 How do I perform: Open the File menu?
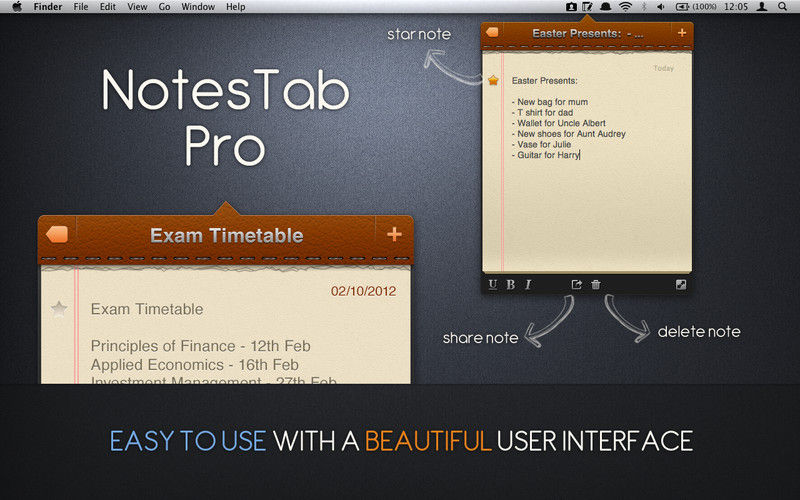point(81,7)
